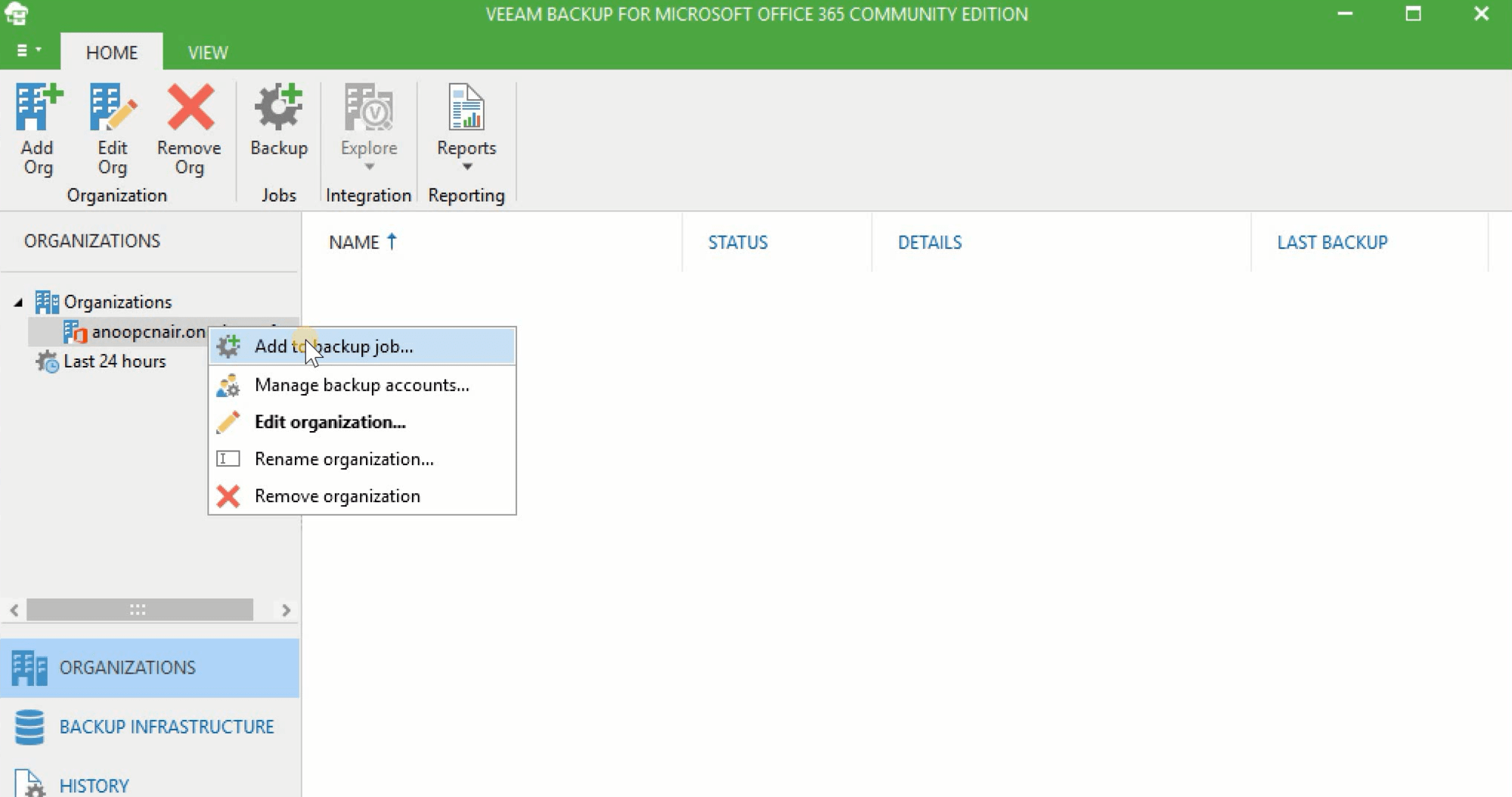This screenshot has width=1512, height=797.
Task: Click the gear icon beside Add to backup job
Action: pyautogui.click(x=228, y=346)
